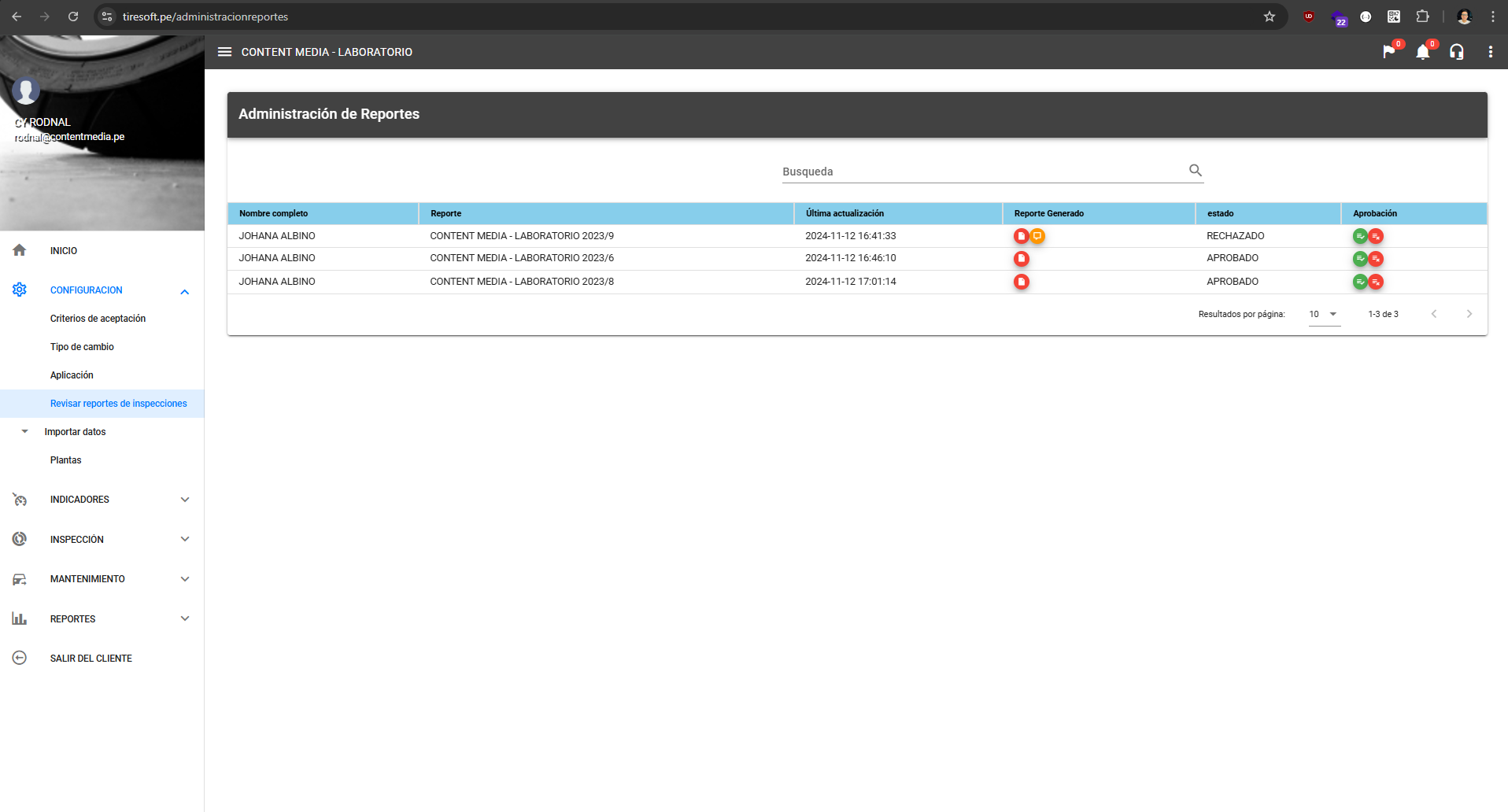
Task: Open Criterios de aceptación menu item
Action: 98,319
